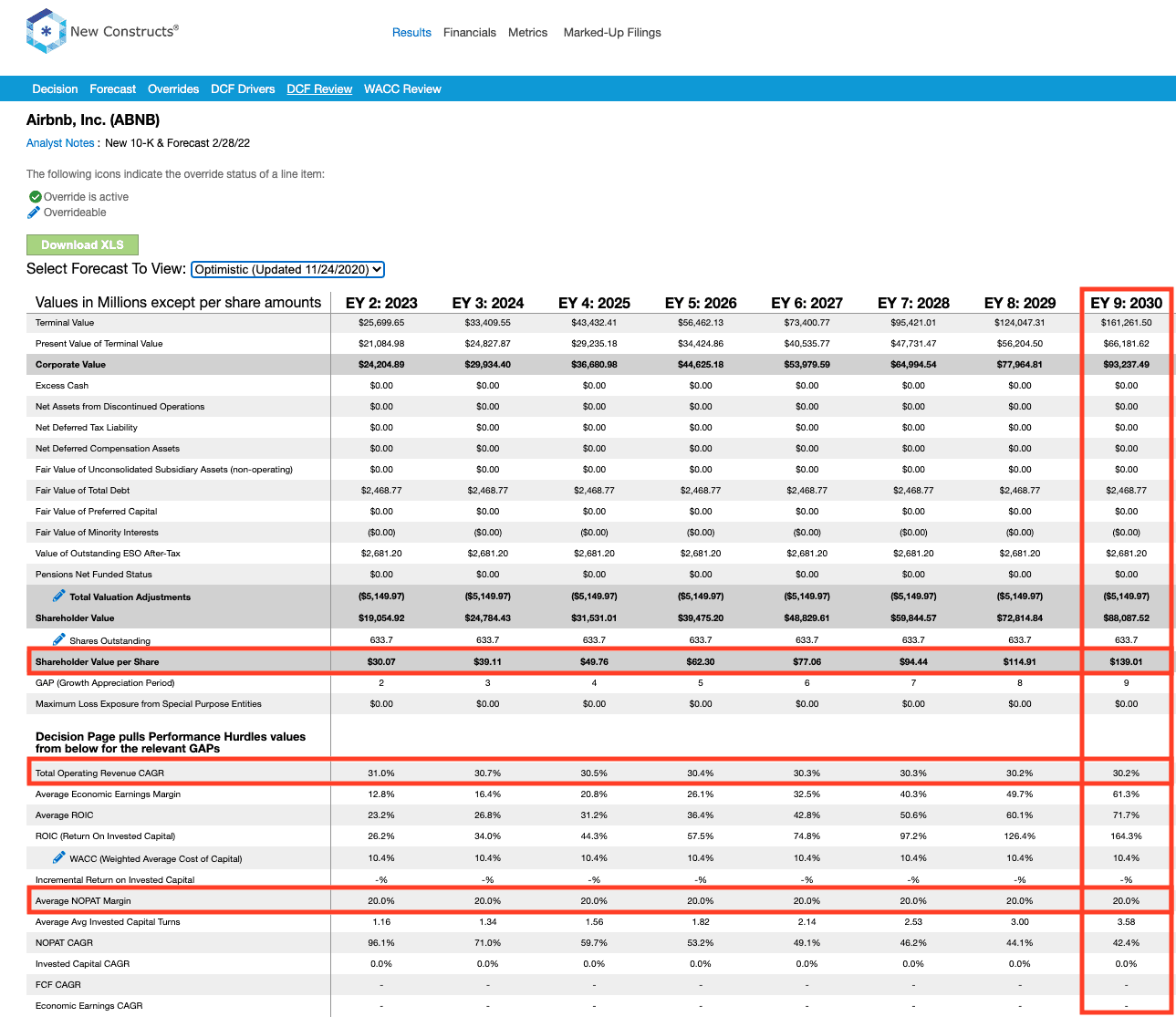Click the $161,261.50 Terminal Value cell
The height and width of the screenshot is (1017, 1176).
1127,323
